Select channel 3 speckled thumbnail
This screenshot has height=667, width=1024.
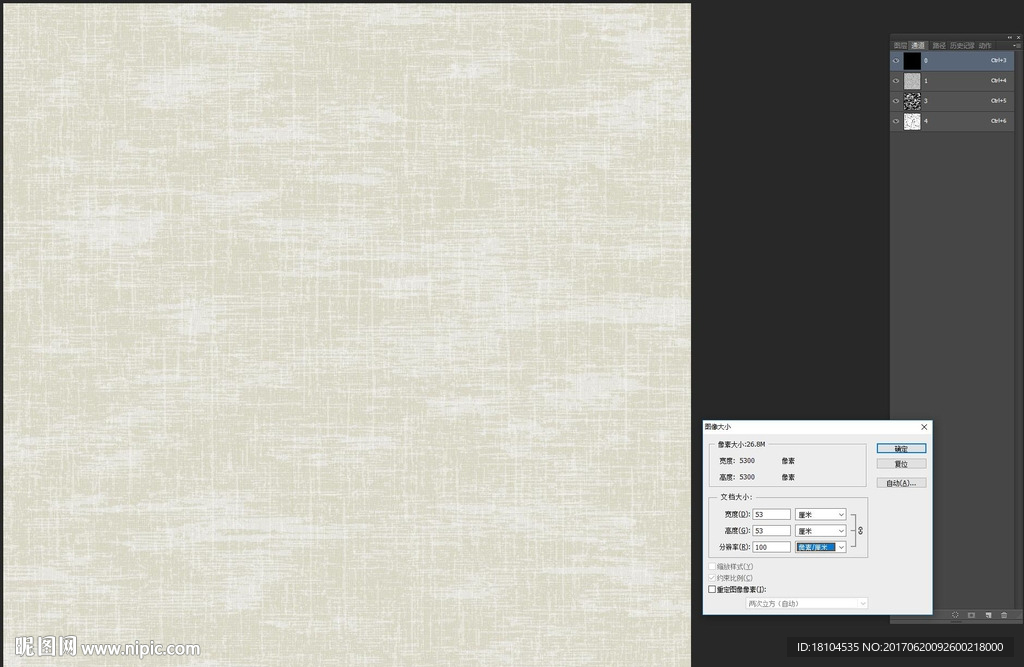(x=912, y=101)
